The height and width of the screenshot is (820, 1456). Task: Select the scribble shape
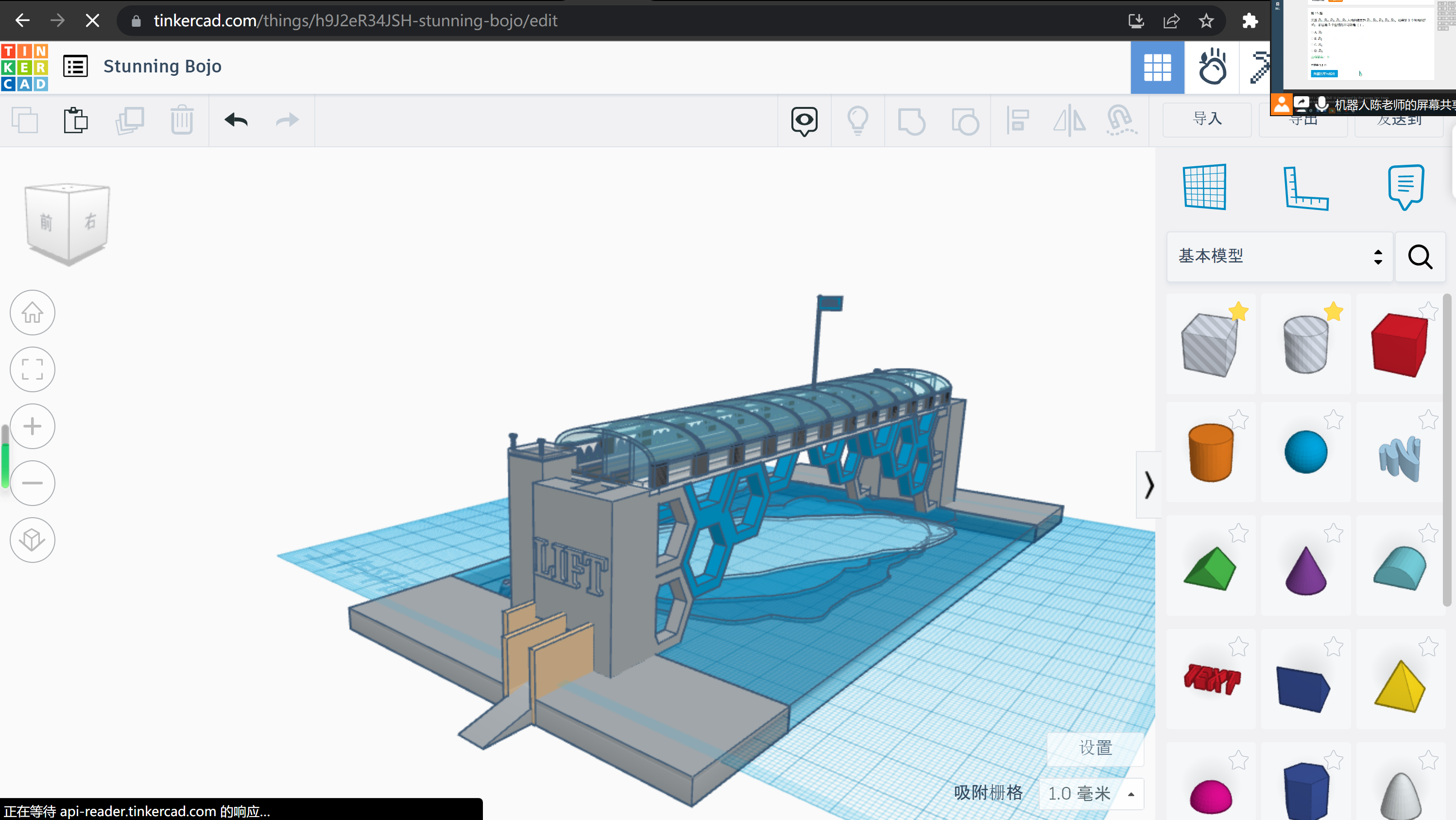pyautogui.click(x=1400, y=458)
